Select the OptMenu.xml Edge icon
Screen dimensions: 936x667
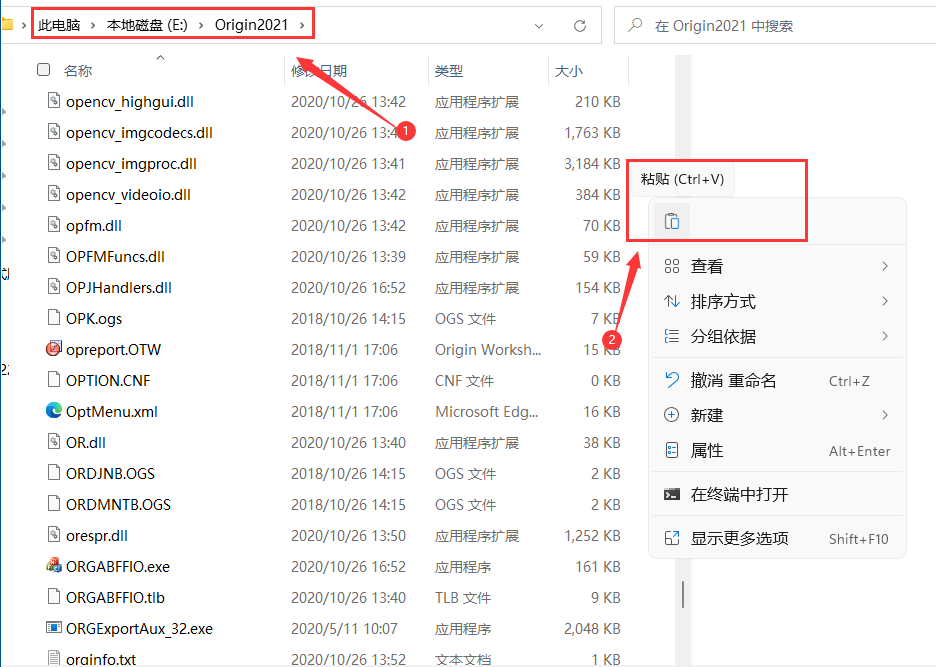click(54, 410)
